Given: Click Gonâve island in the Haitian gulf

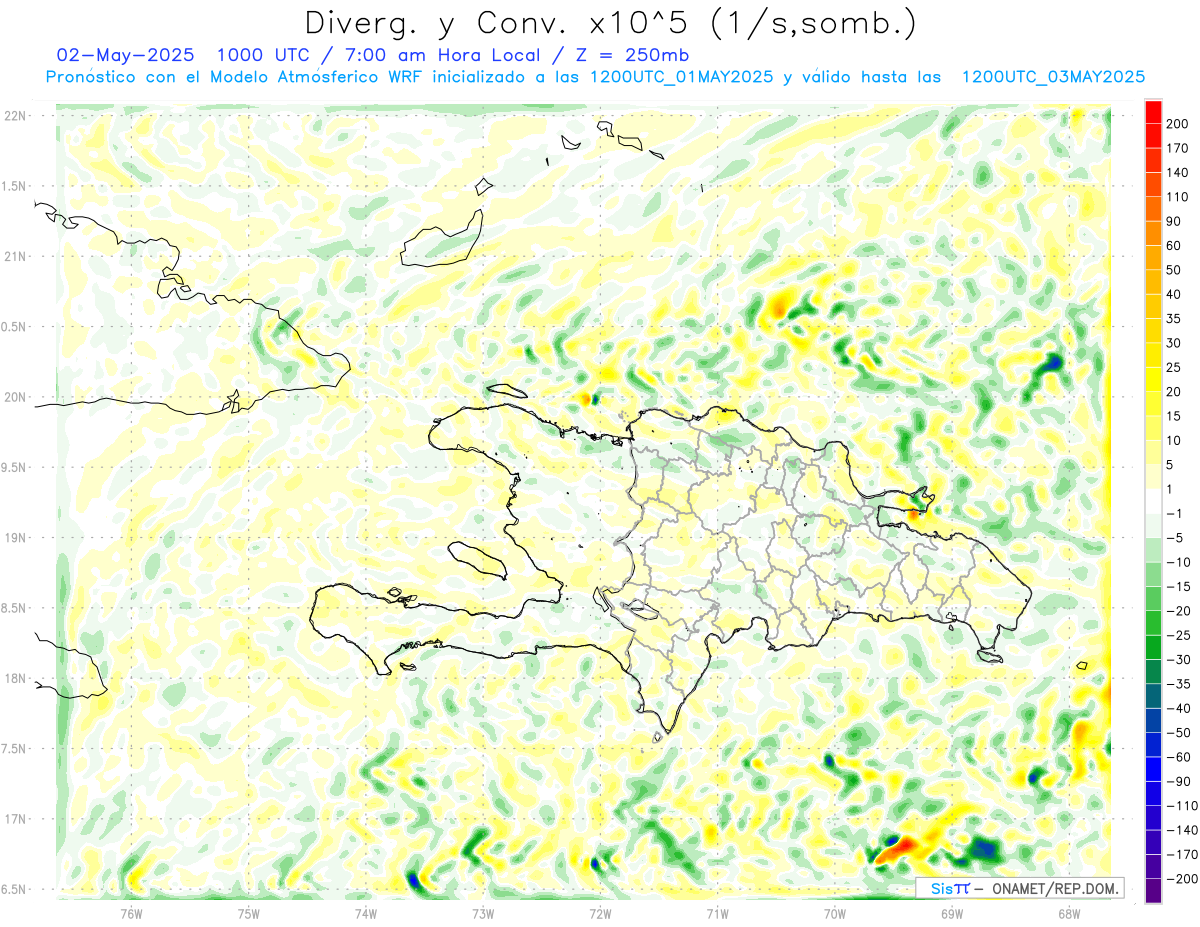Looking at the screenshot, I should click(477, 559).
